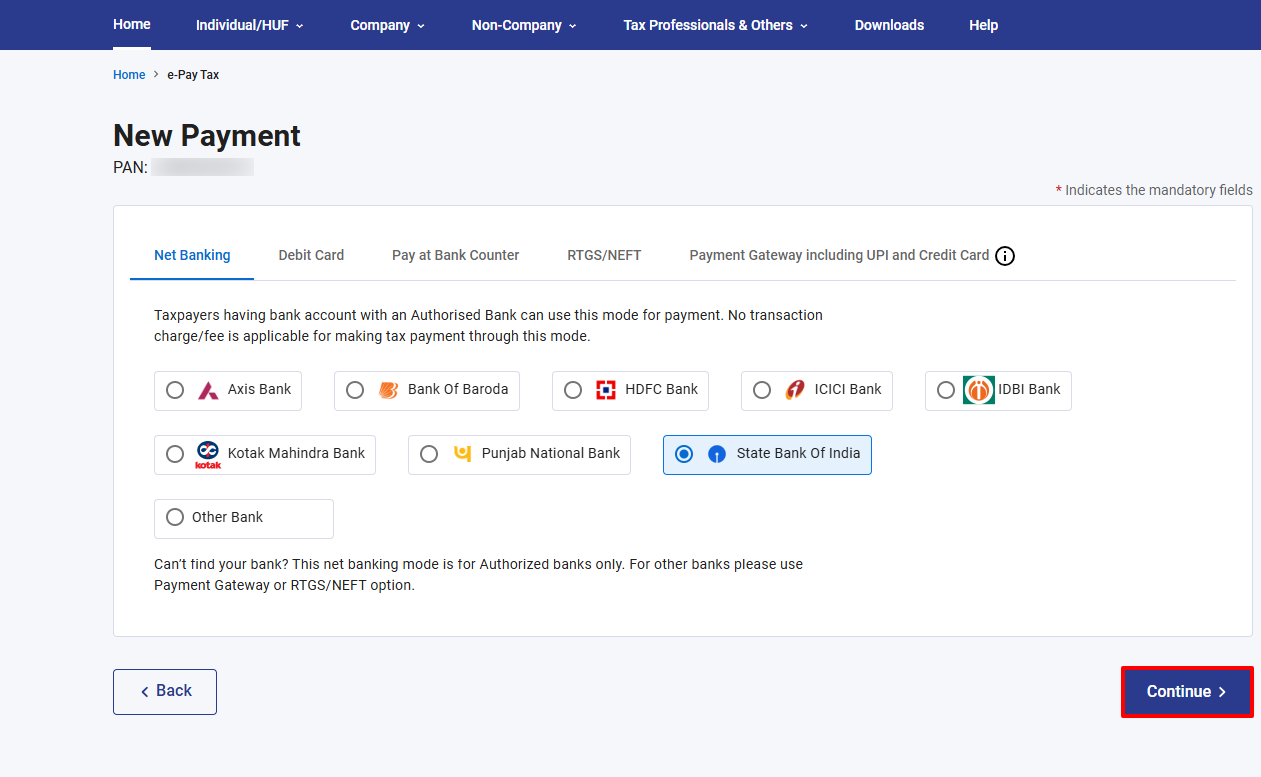Click the Back button
The image size is (1261, 777).
(165, 692)
